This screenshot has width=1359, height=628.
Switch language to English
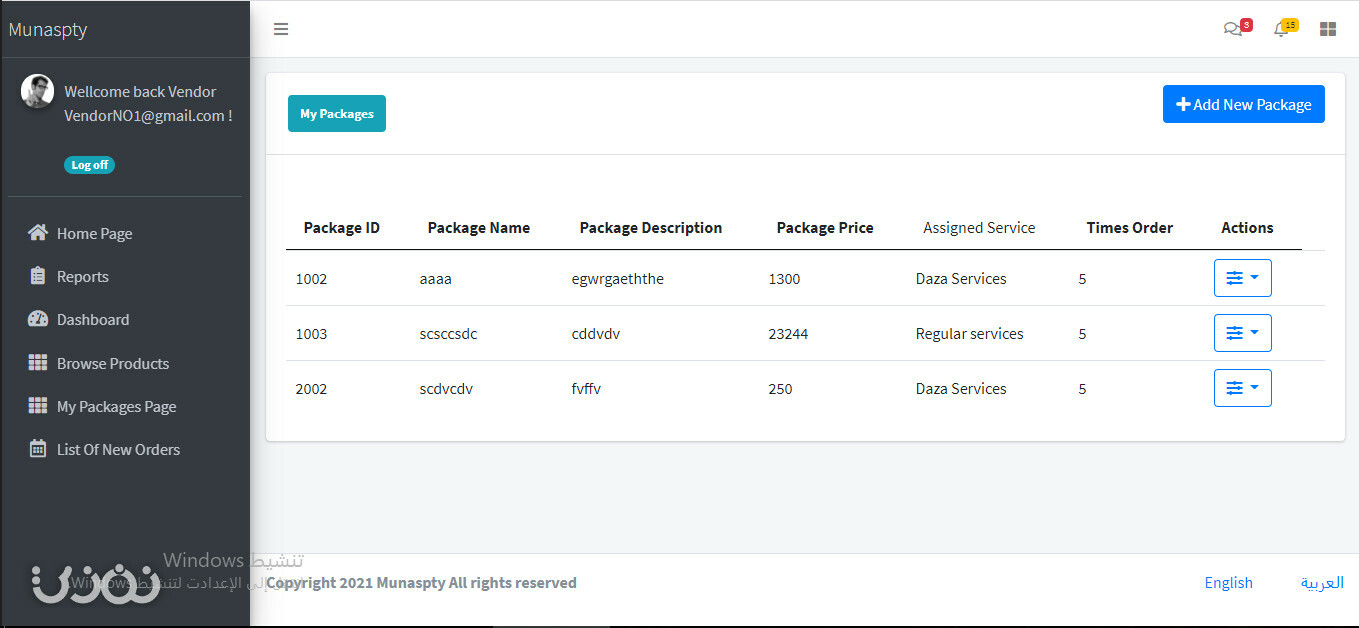pyautogui.click(x=1228, y=582)
